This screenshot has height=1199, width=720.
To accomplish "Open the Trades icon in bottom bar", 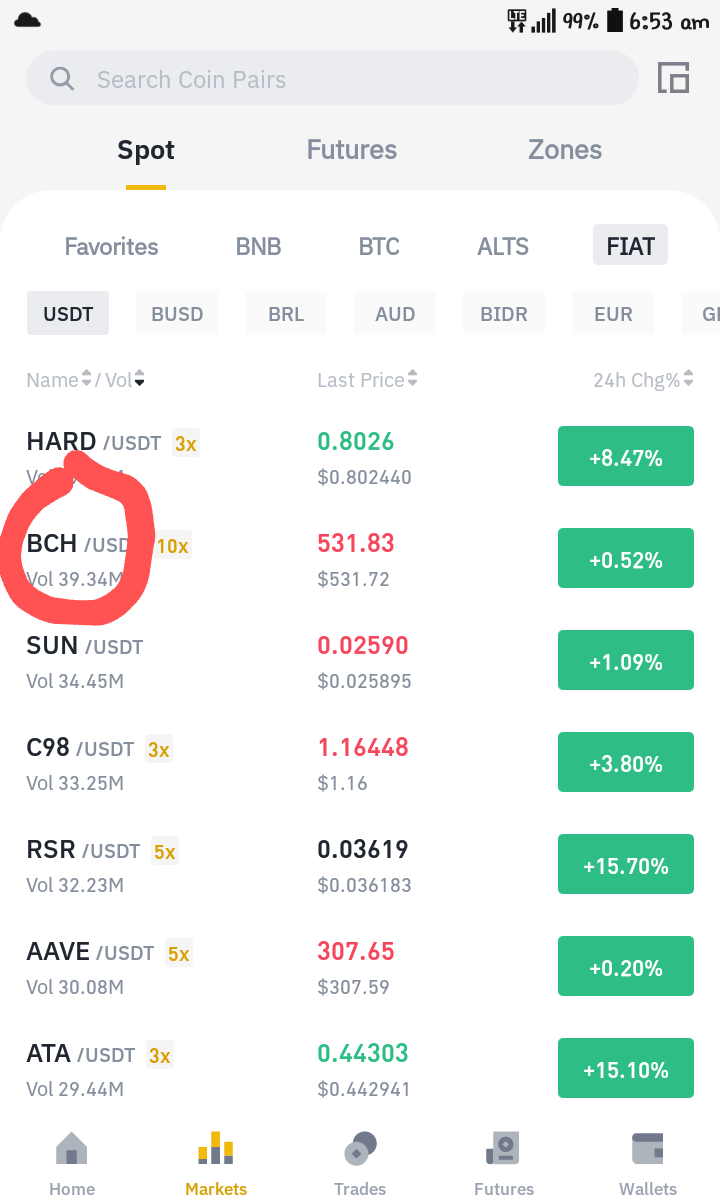I will [360, 1149].
